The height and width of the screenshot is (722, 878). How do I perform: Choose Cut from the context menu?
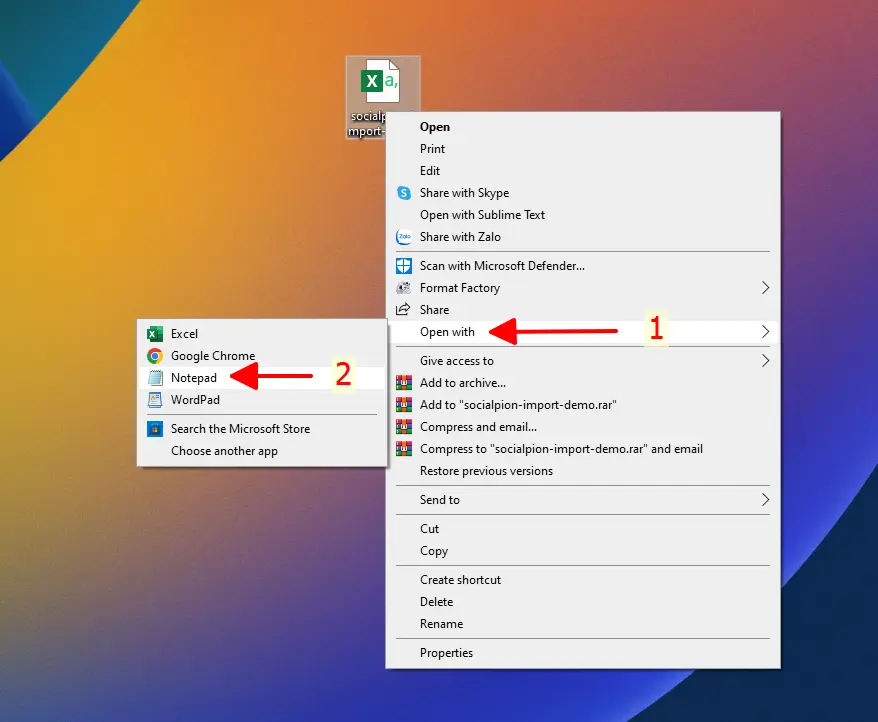[582, 529]
